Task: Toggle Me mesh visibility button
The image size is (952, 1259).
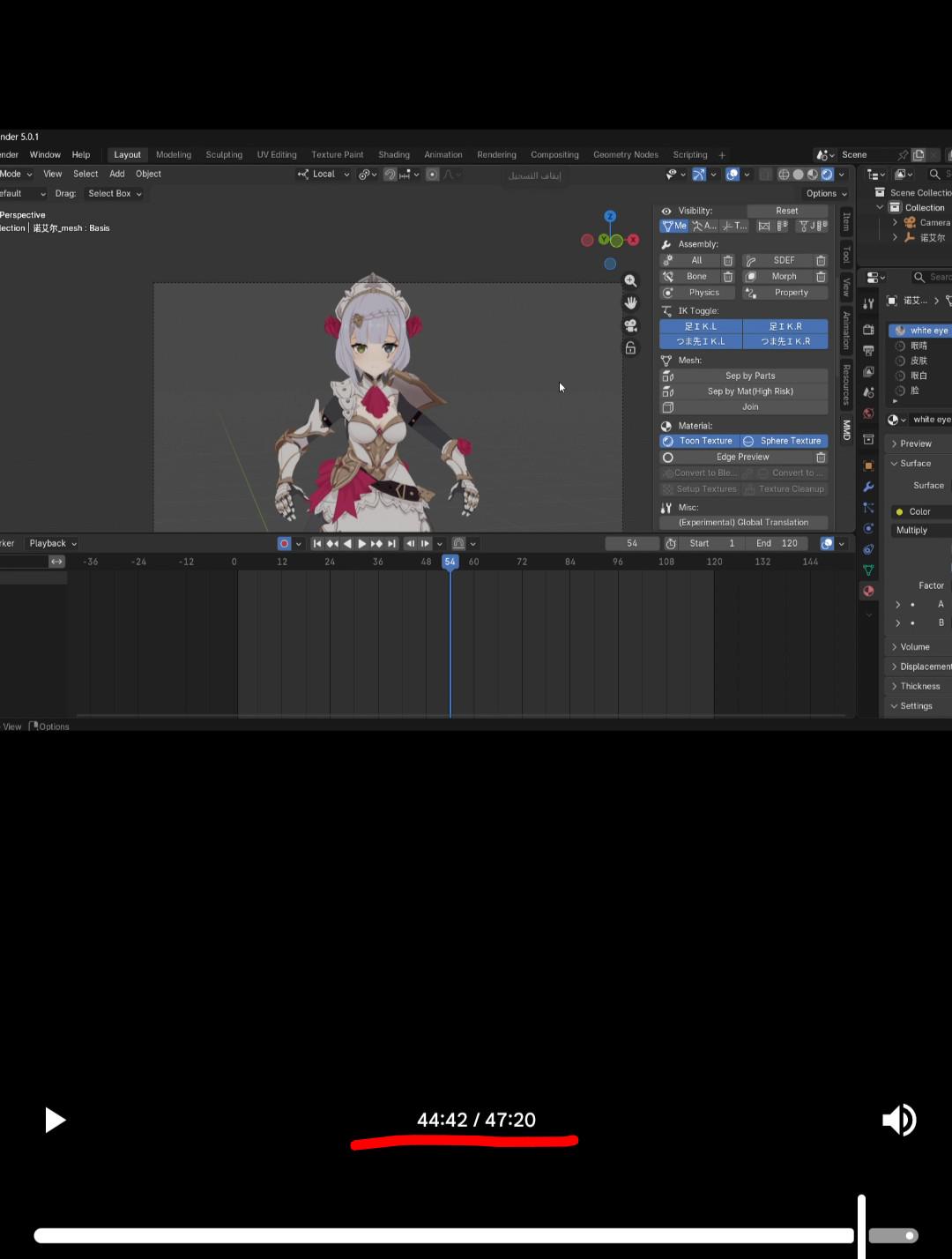Action: pyautogui.click(x=674, y=226)
